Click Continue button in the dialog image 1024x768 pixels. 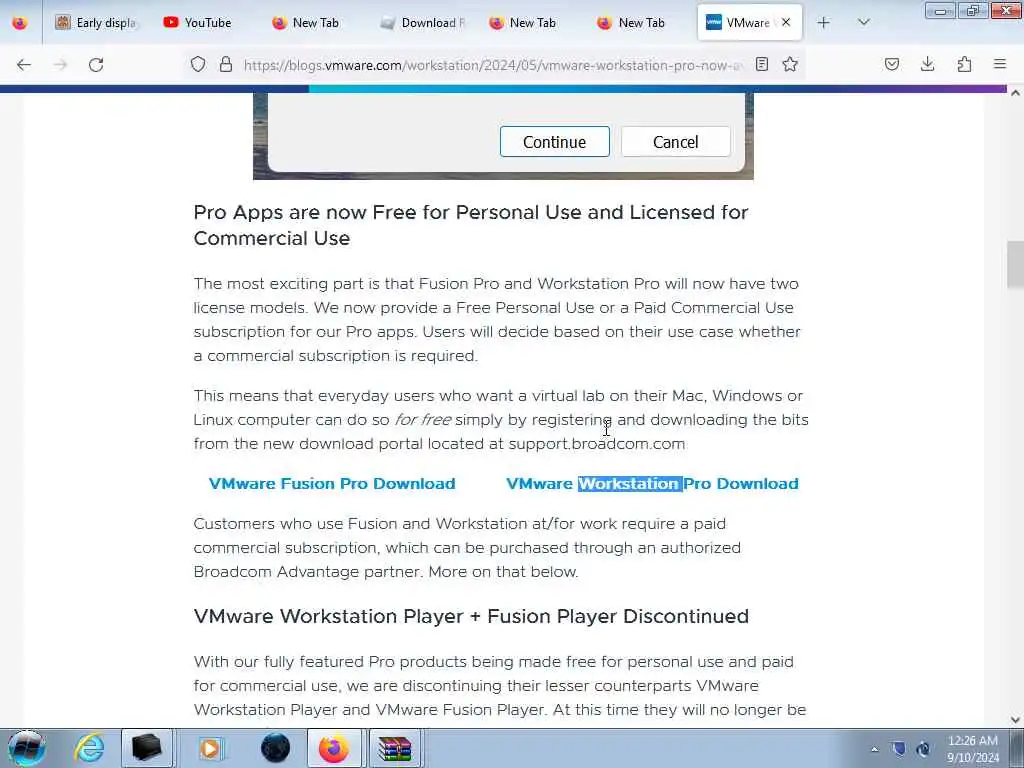[x=554, y=142]
